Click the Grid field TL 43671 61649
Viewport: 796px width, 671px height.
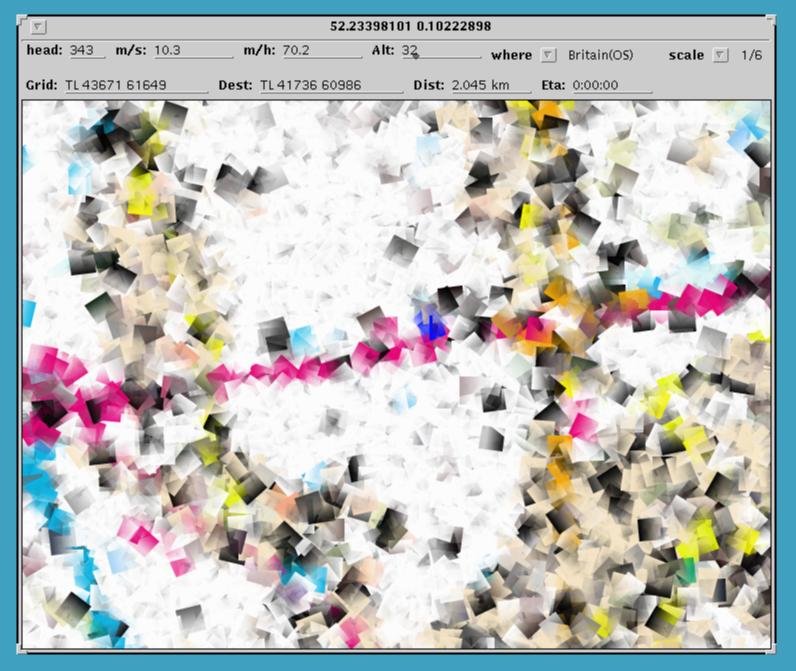(x=137, y=85)
